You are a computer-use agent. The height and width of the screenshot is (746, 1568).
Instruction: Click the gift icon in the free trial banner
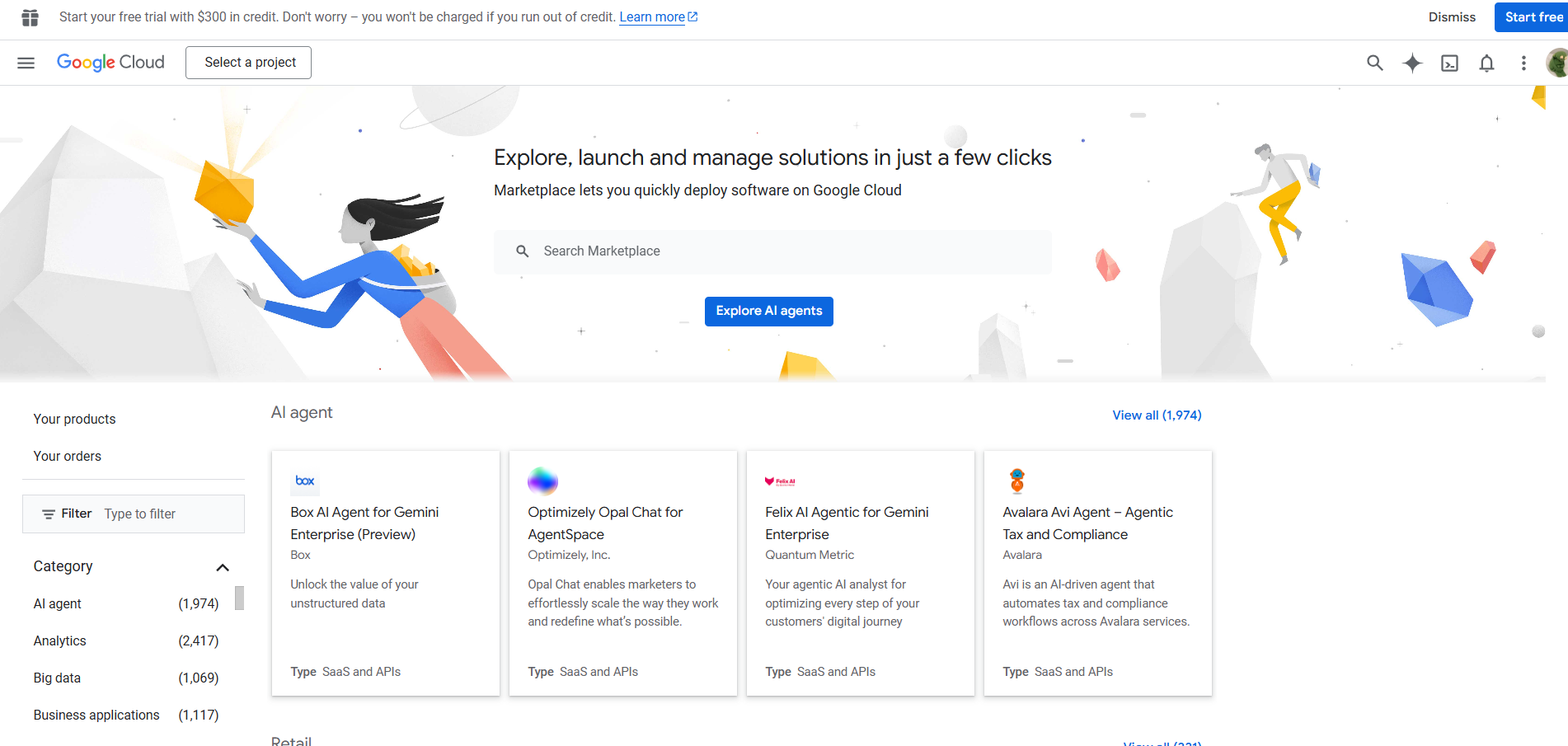31,17
